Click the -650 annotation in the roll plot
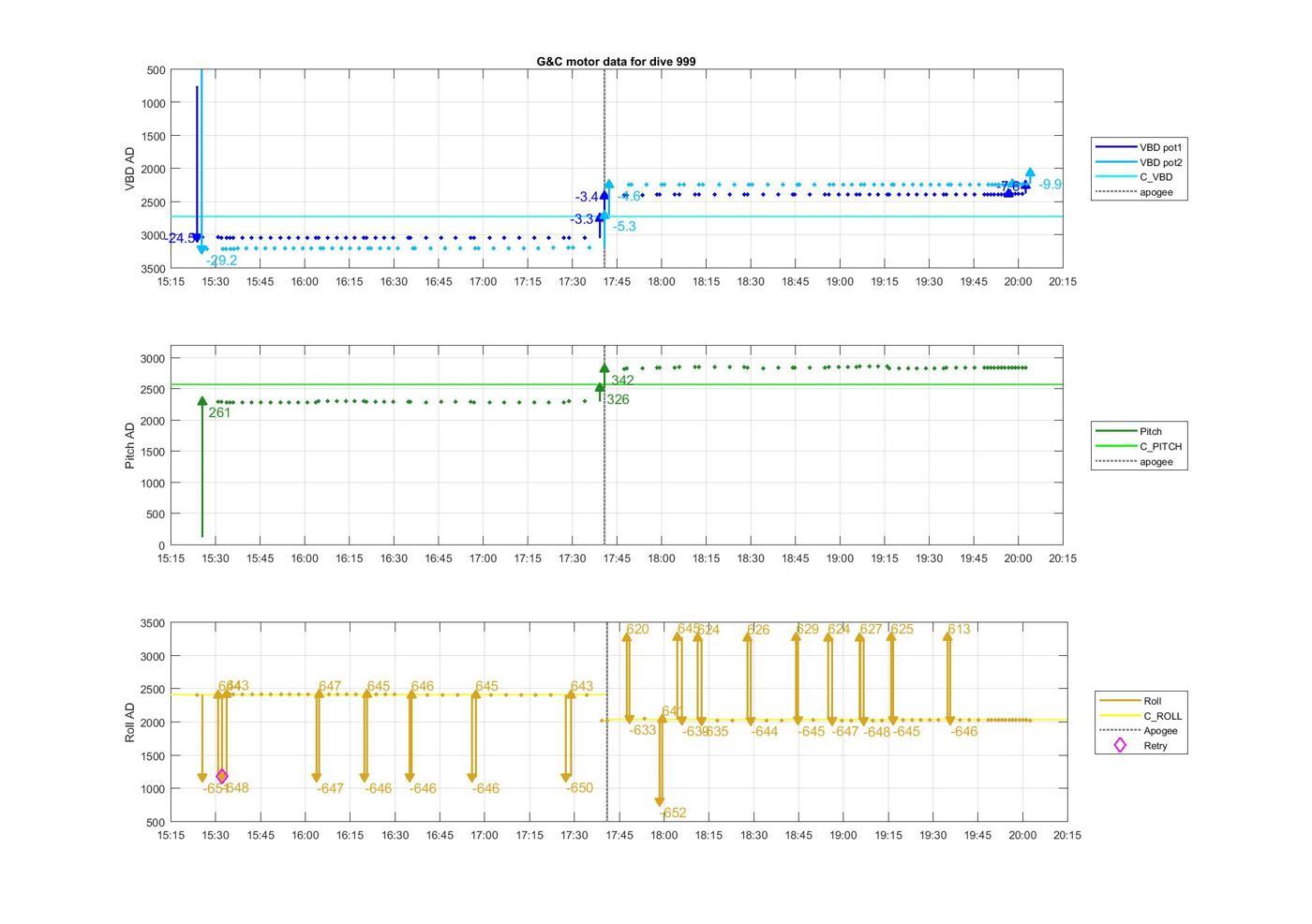Viewport: 1312px width, 924px height. [579, 787]
